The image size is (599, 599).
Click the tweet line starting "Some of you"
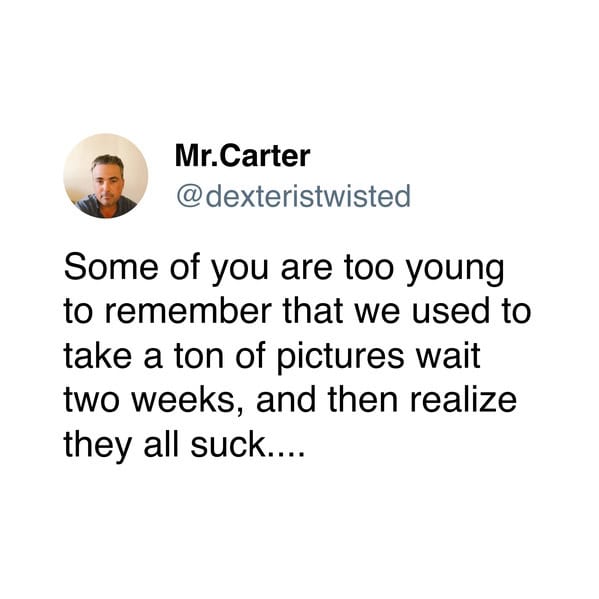(284, 269)
